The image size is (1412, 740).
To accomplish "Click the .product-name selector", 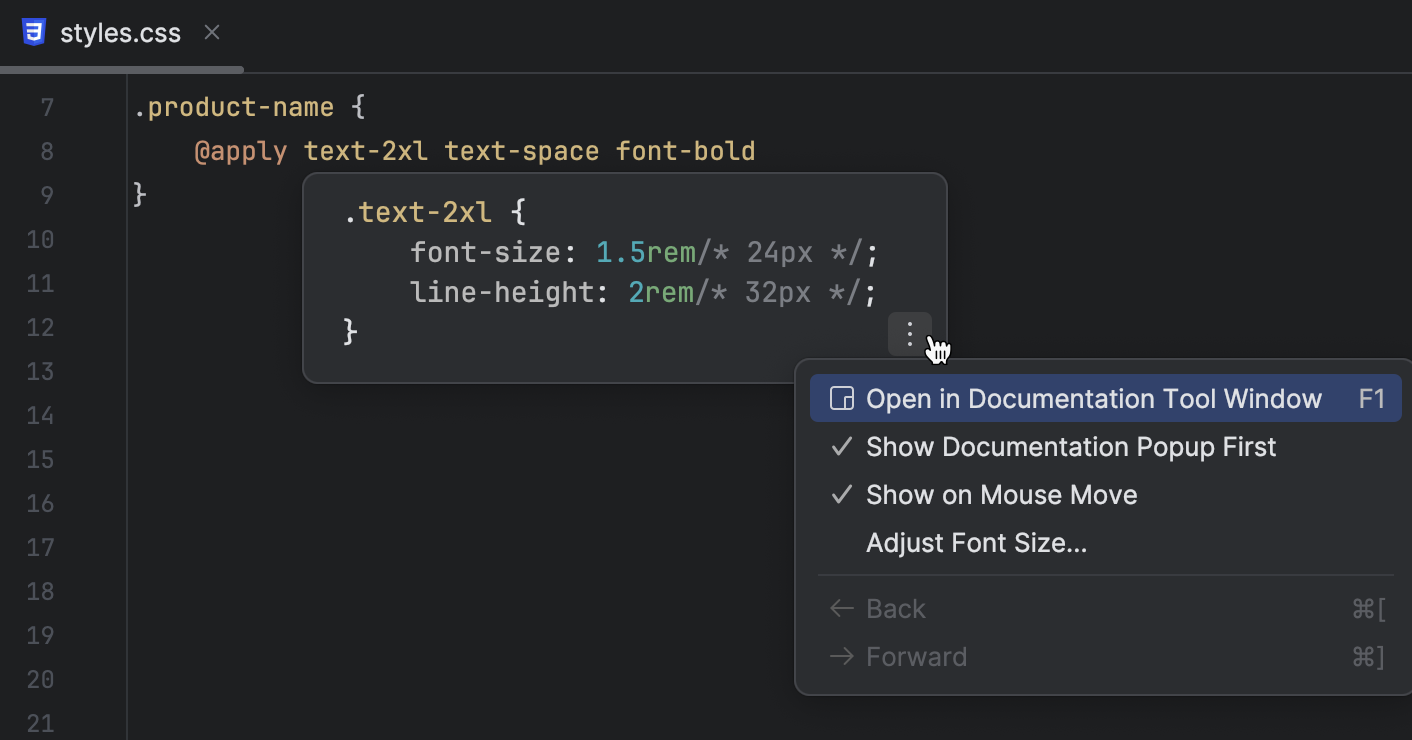I will (234, 107).
